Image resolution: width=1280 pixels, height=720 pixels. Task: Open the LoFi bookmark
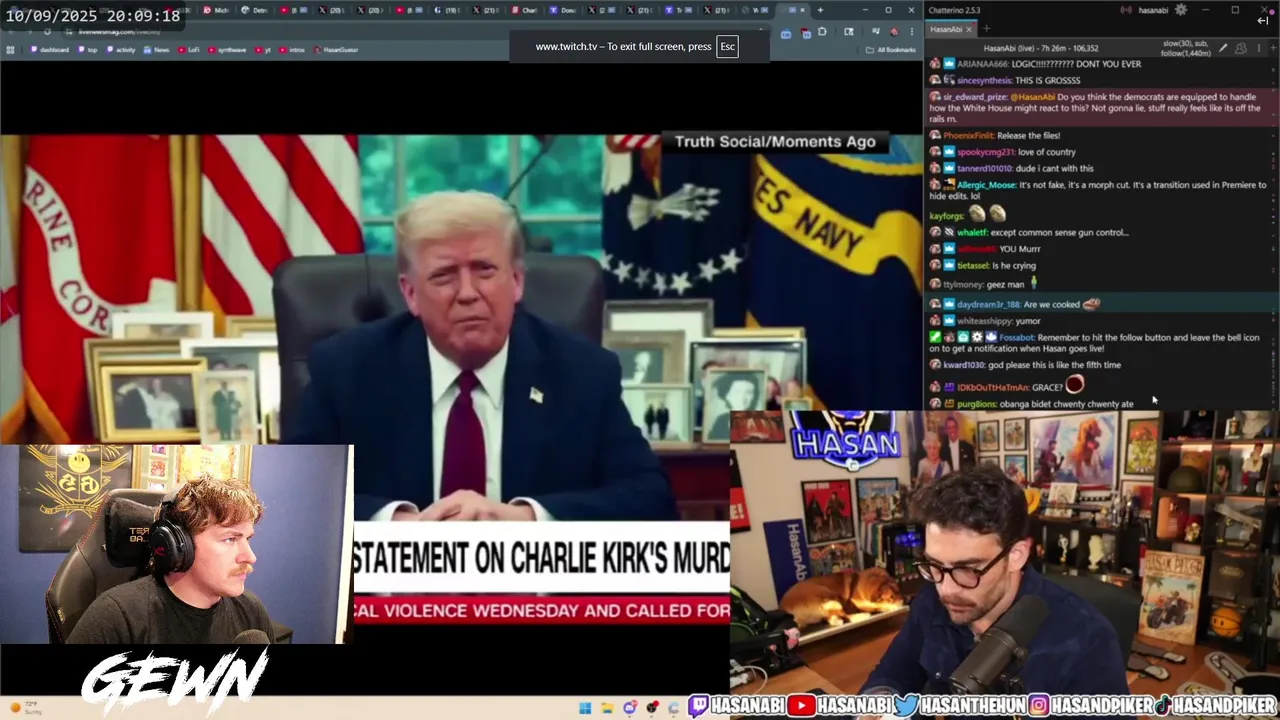[x=190, y=49]
